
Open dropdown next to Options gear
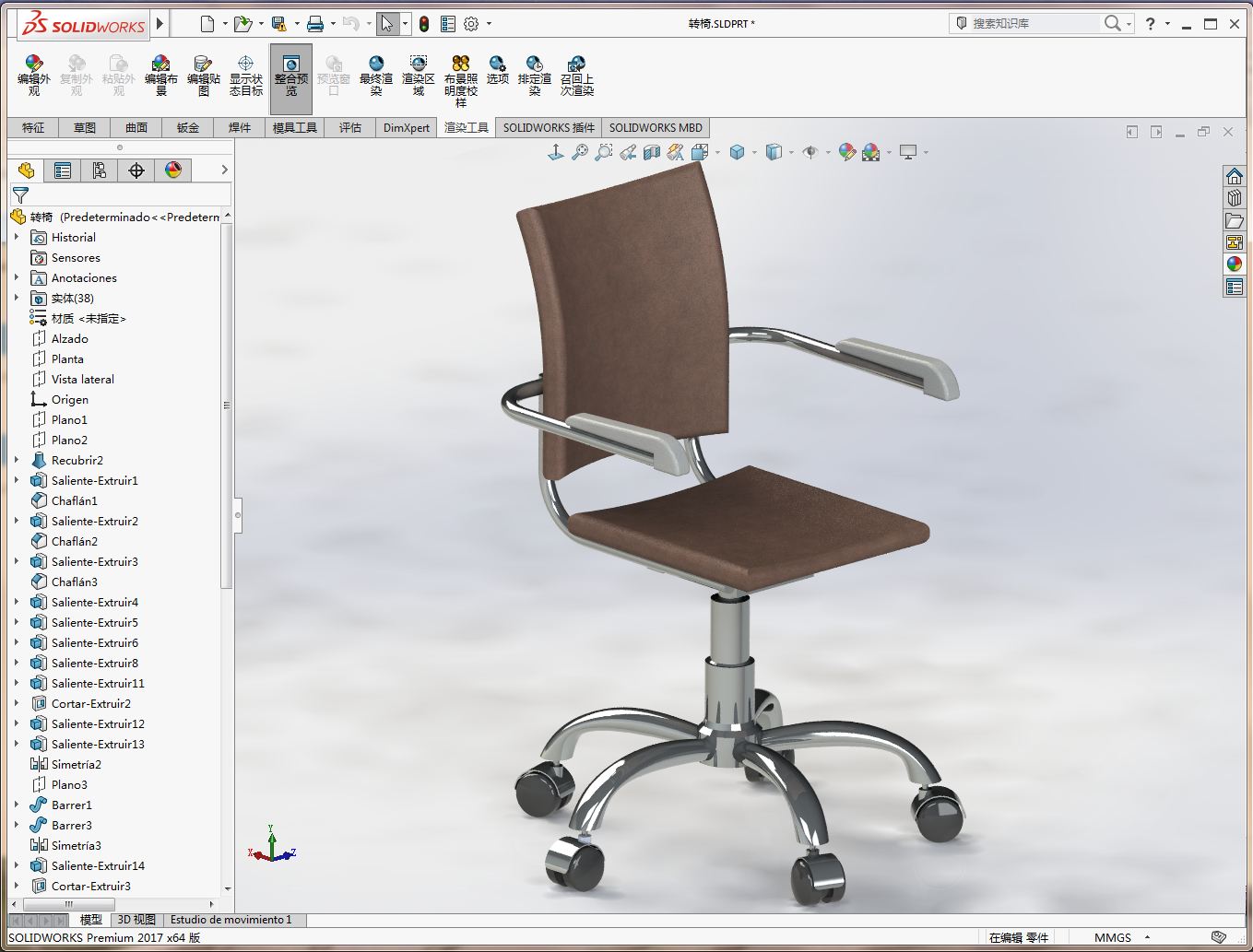tap(489, 24)
